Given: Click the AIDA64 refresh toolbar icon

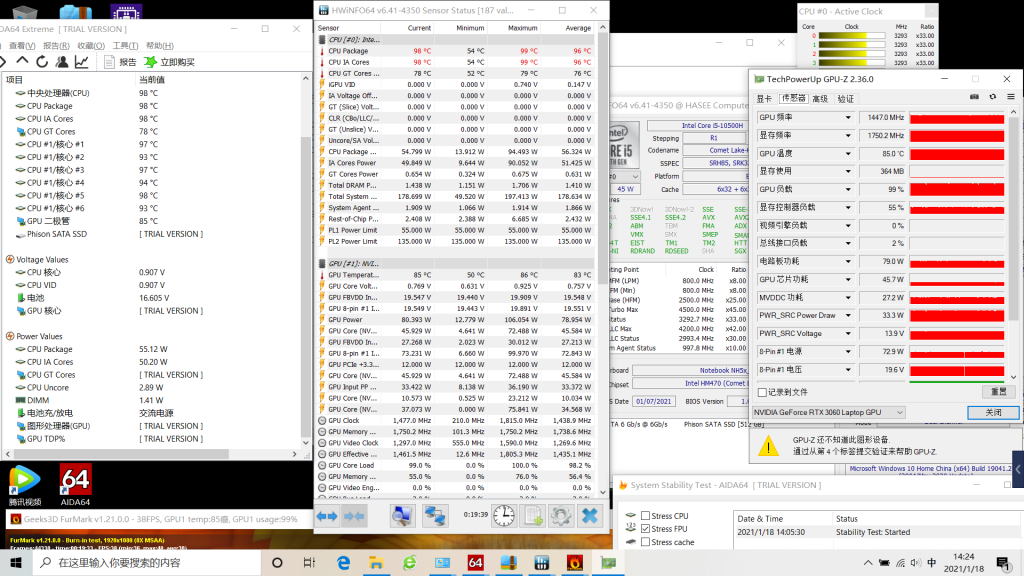Looking at the screenshot, I should 41,61.
